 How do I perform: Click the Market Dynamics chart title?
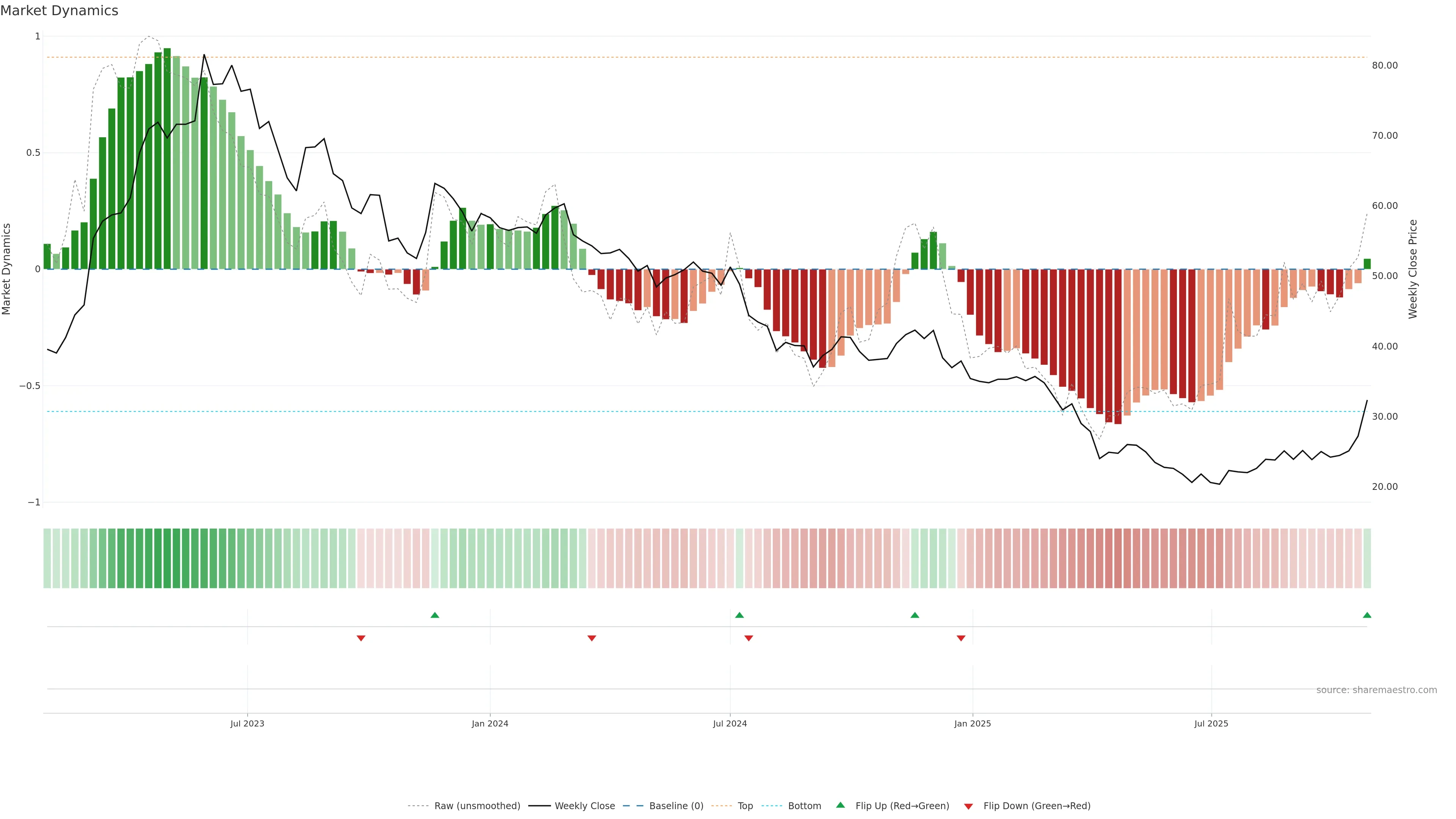(x=60, y=11)
